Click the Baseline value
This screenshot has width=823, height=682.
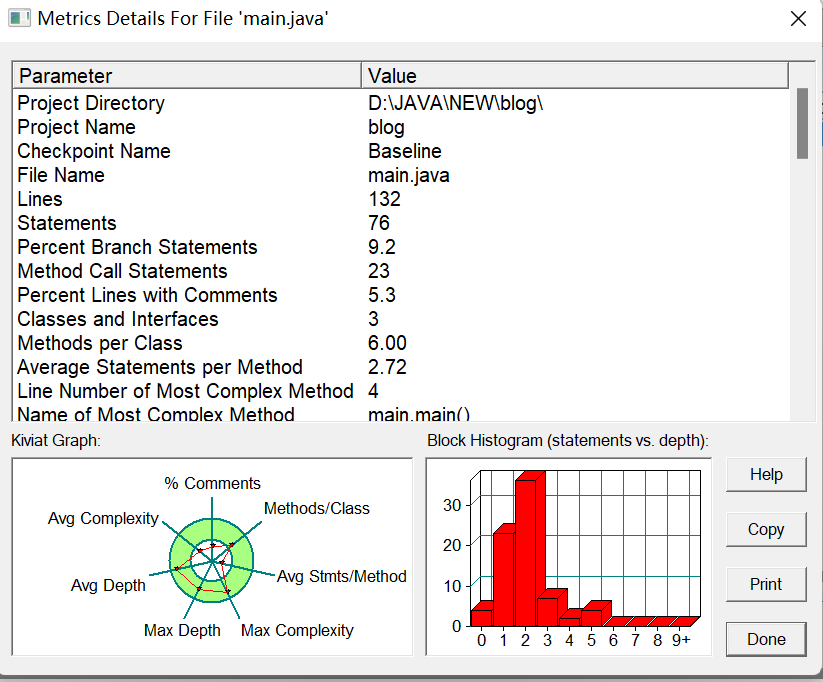pos(405,151)
